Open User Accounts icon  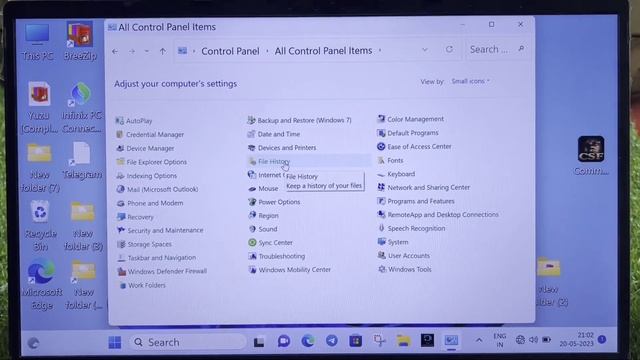382,256
